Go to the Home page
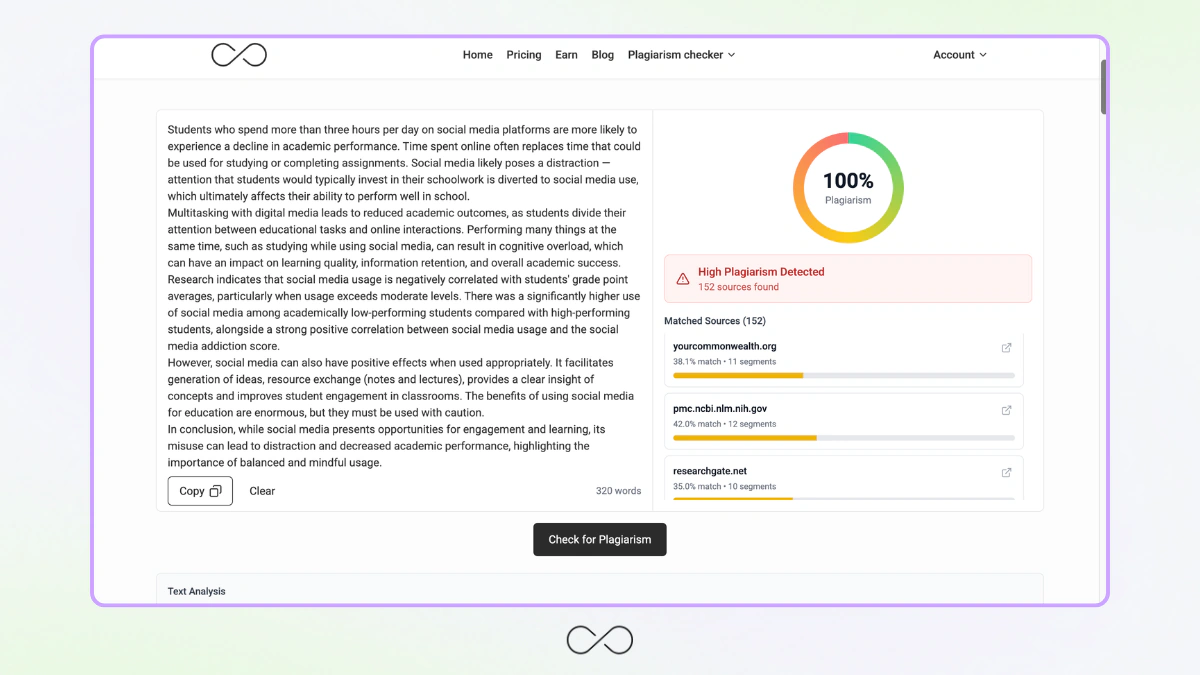Image resolution: width=1200 pixels, height=675 pixels. pyautogui.click(x=477, y=55)
